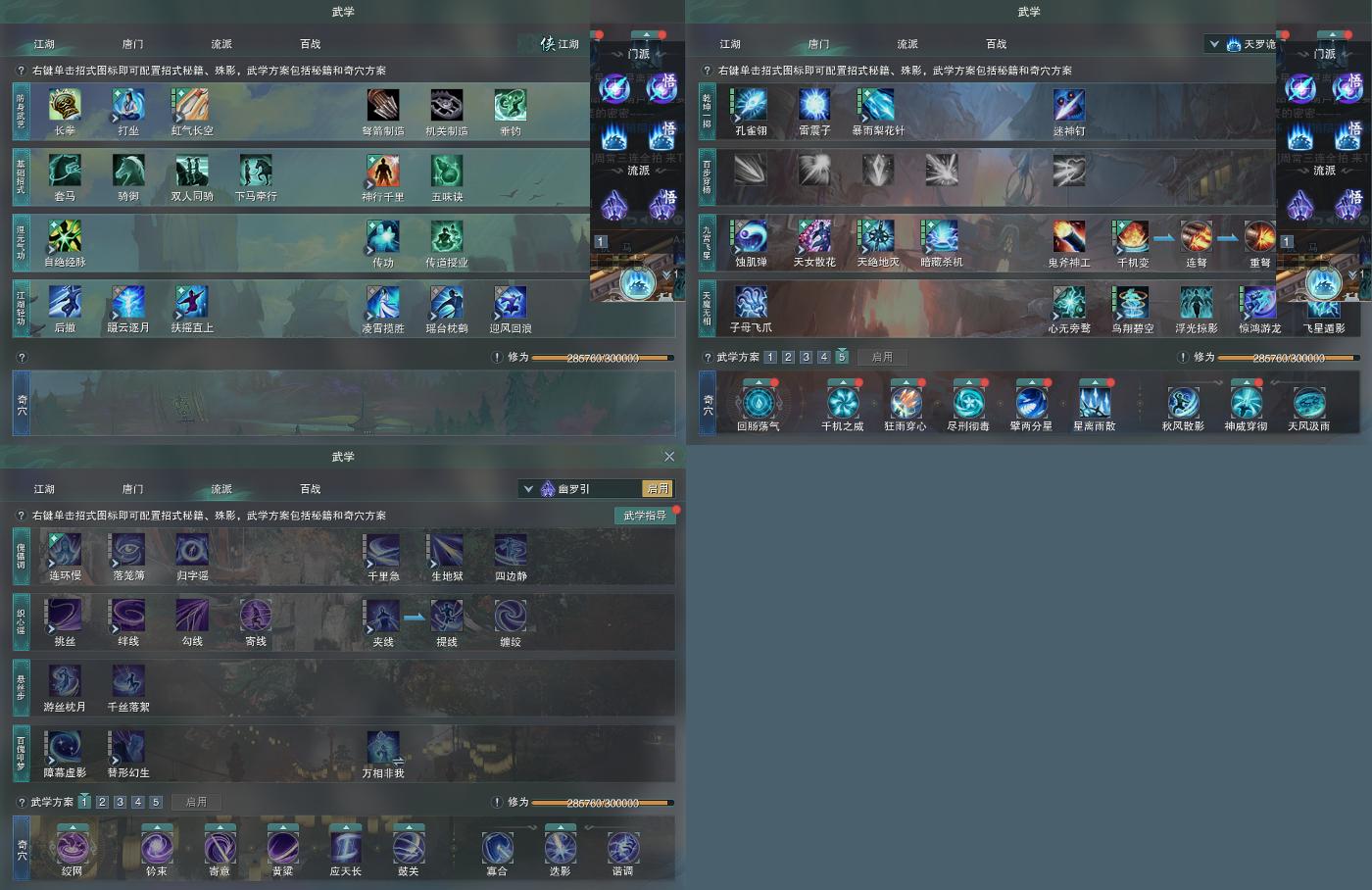1372x890 pixels.
Task: Select 武学方案 2 in the 天罗诡 window
Action: [x=788, y=358]
